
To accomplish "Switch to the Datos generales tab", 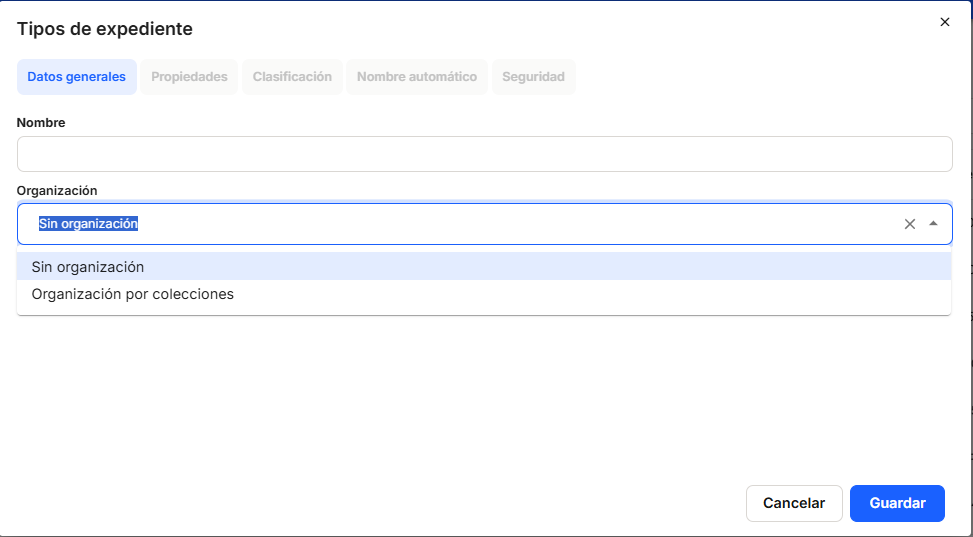I will pyautogui.click(x=77, y=77).
